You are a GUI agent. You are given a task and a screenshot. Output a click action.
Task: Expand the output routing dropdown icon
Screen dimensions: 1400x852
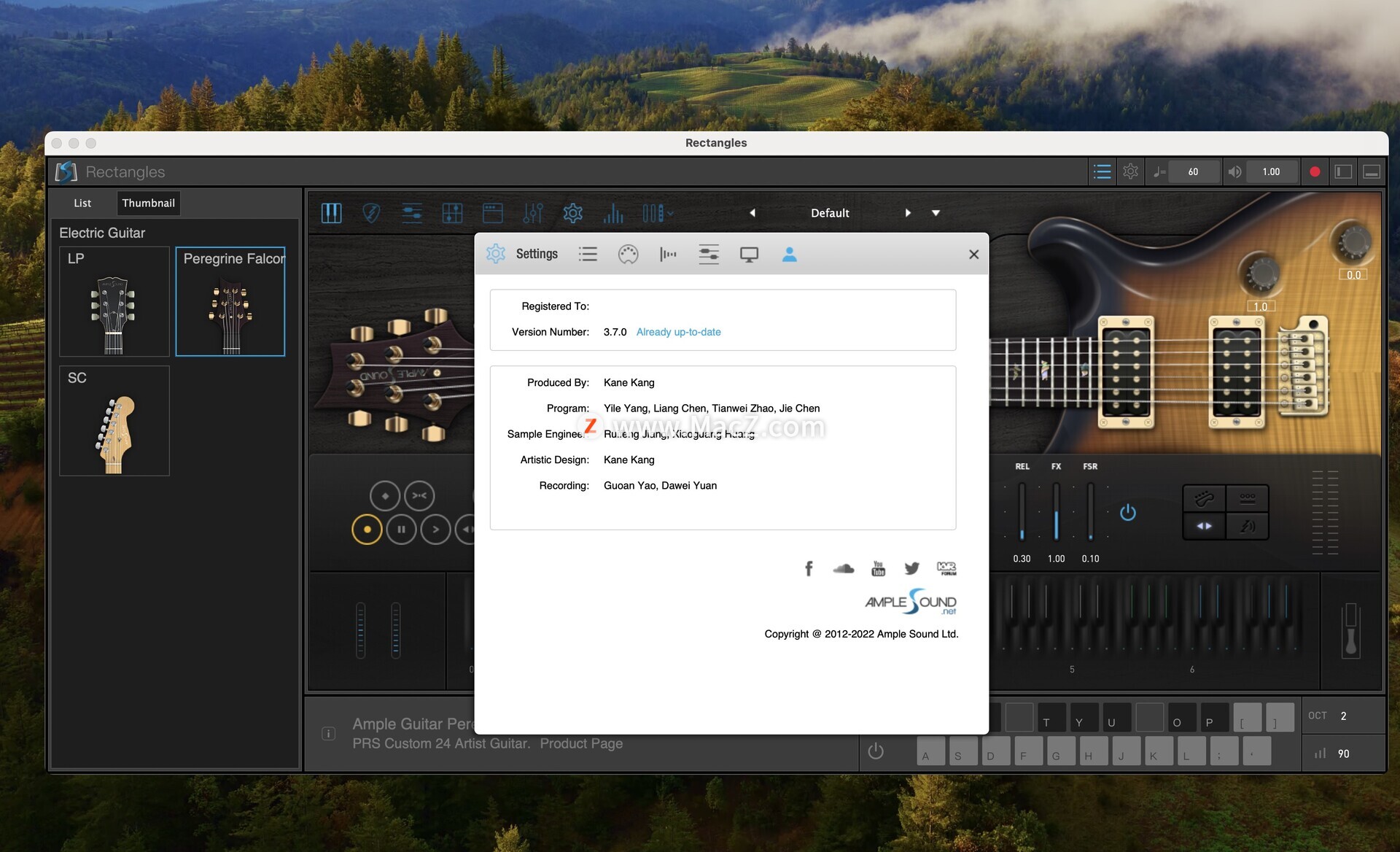point(658,213)
